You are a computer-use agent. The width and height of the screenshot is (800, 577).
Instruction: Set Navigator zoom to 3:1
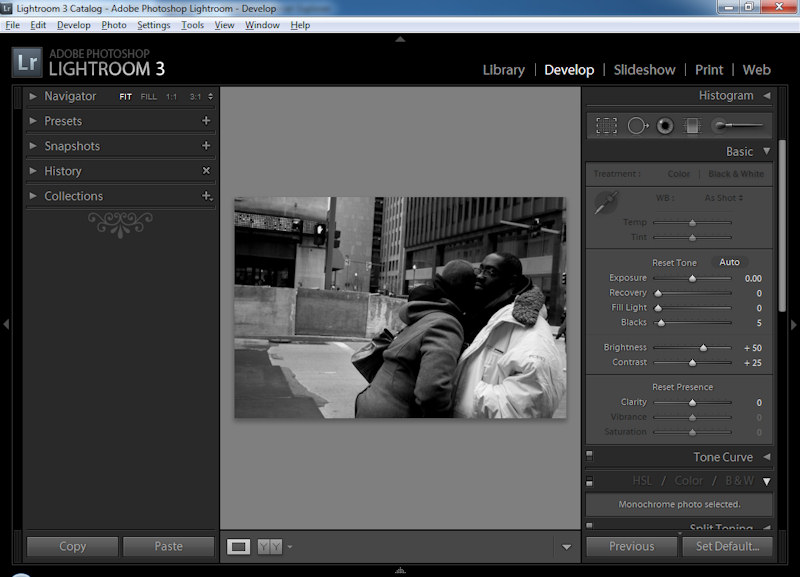[195, 96]
